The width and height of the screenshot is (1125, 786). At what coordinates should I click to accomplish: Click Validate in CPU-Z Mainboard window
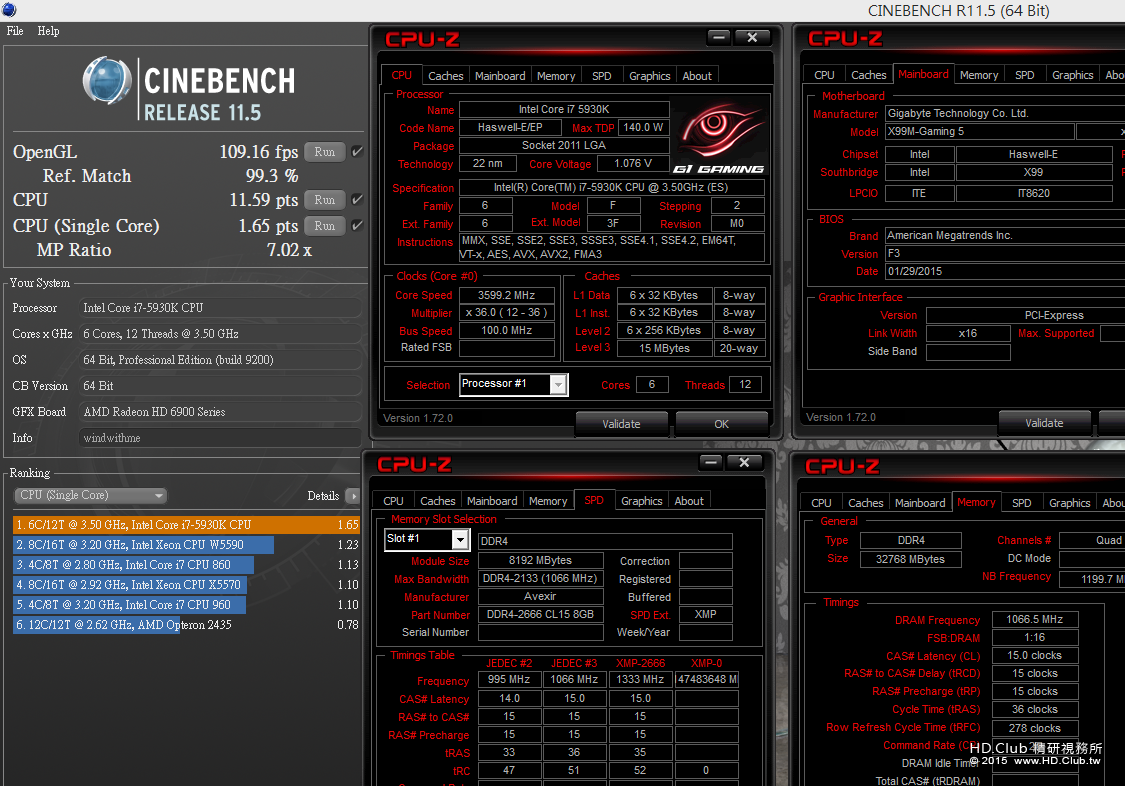1044,423
